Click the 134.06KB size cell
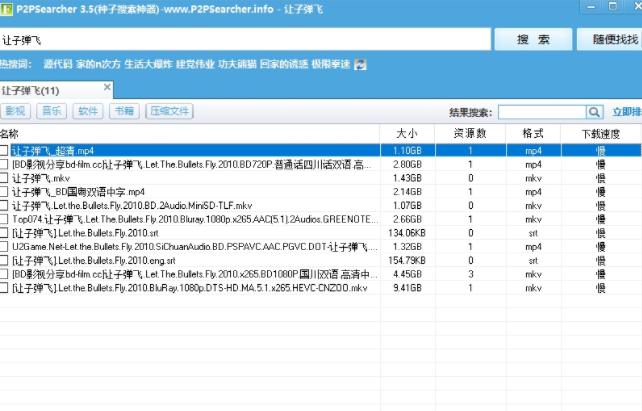The image size is (642, 411). [407, 233]
